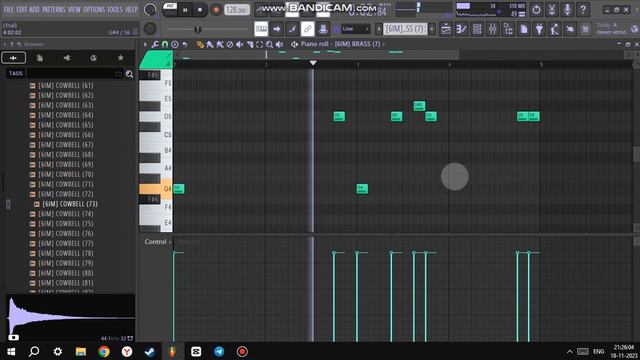Click the G4 key on piano keyboard
The width and height of the screenshot is (640, 360).
coord(156,189)
